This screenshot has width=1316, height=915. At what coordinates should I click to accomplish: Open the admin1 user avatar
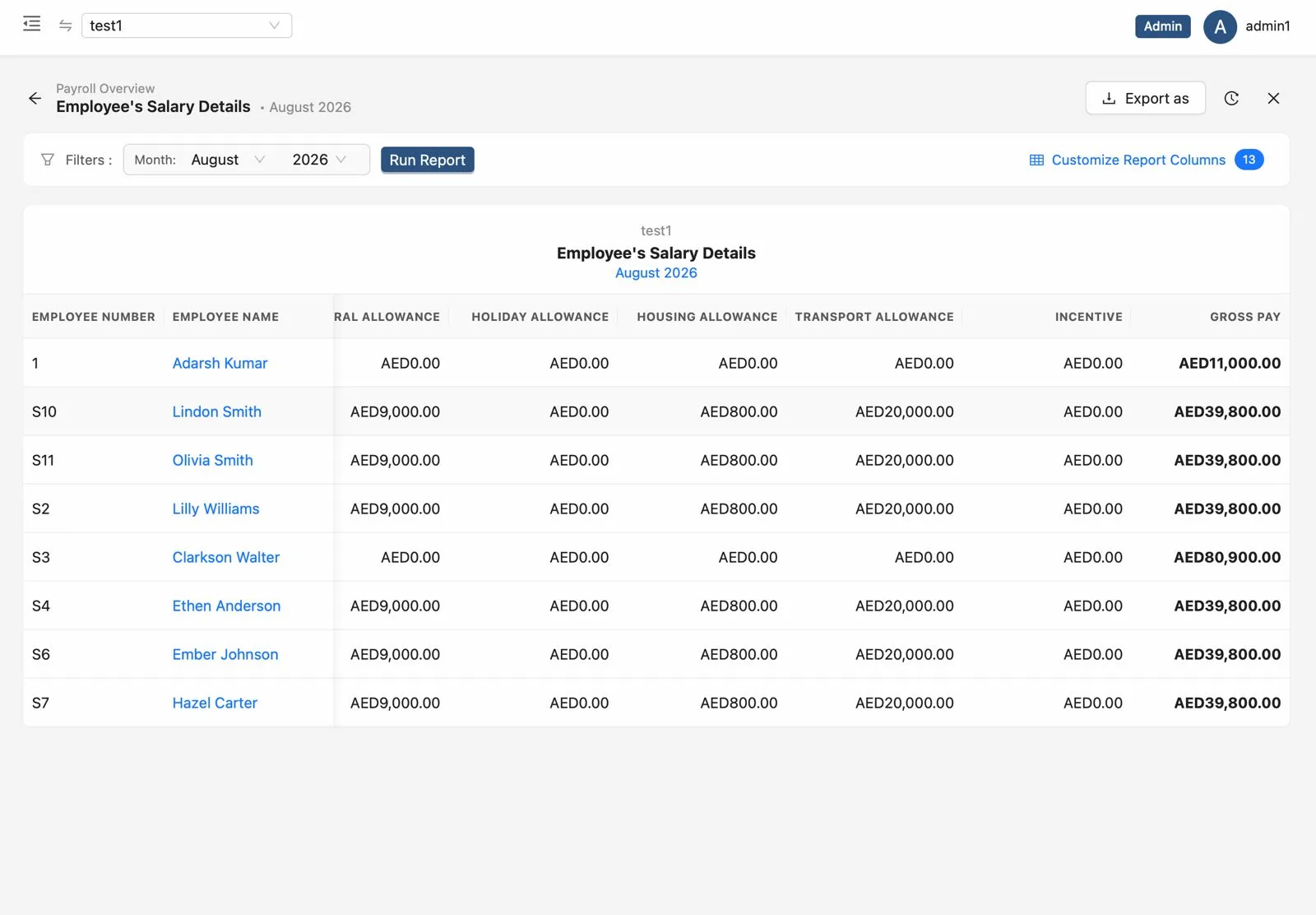point(1220,26)
